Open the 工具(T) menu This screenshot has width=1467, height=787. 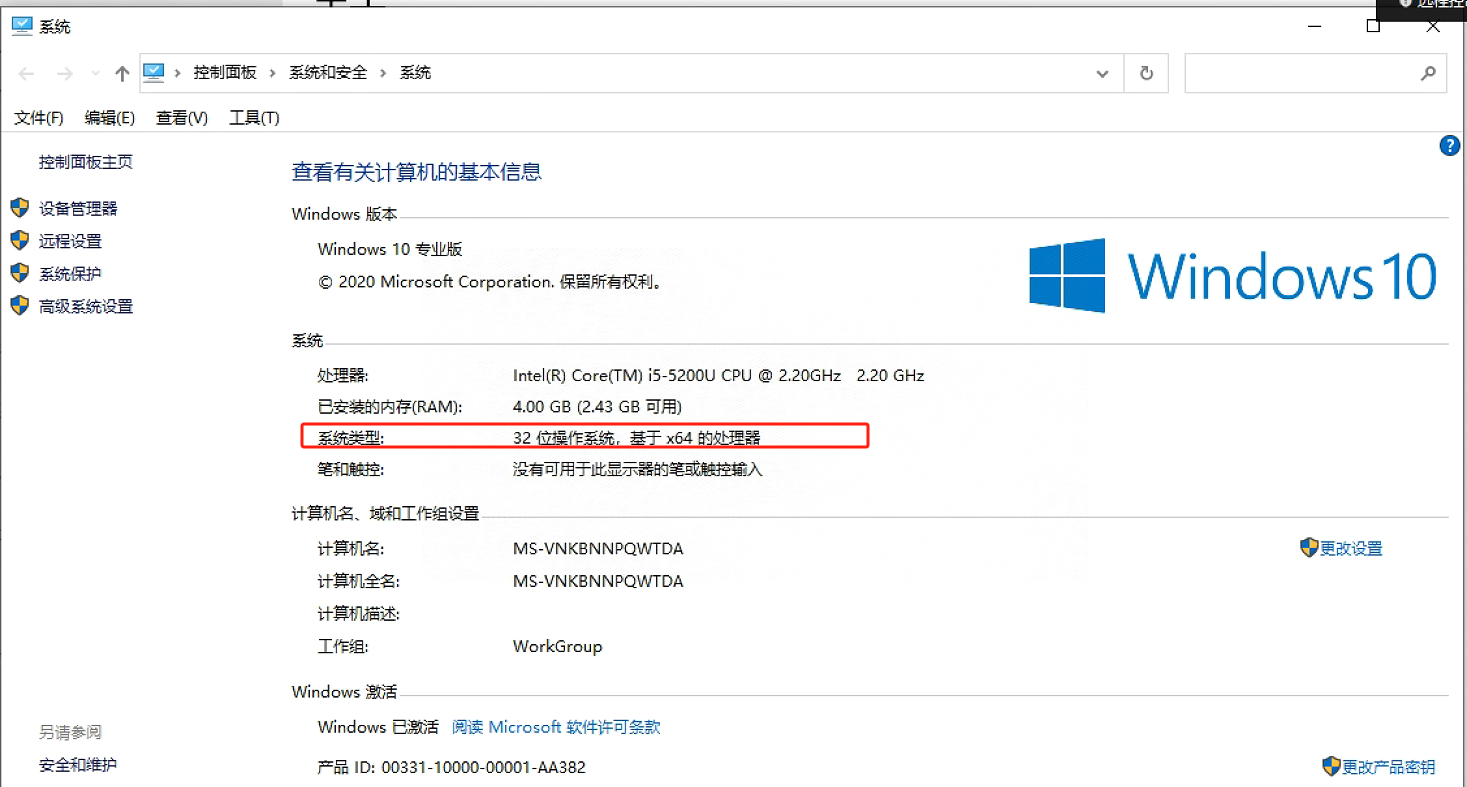[x=254, y=118]
